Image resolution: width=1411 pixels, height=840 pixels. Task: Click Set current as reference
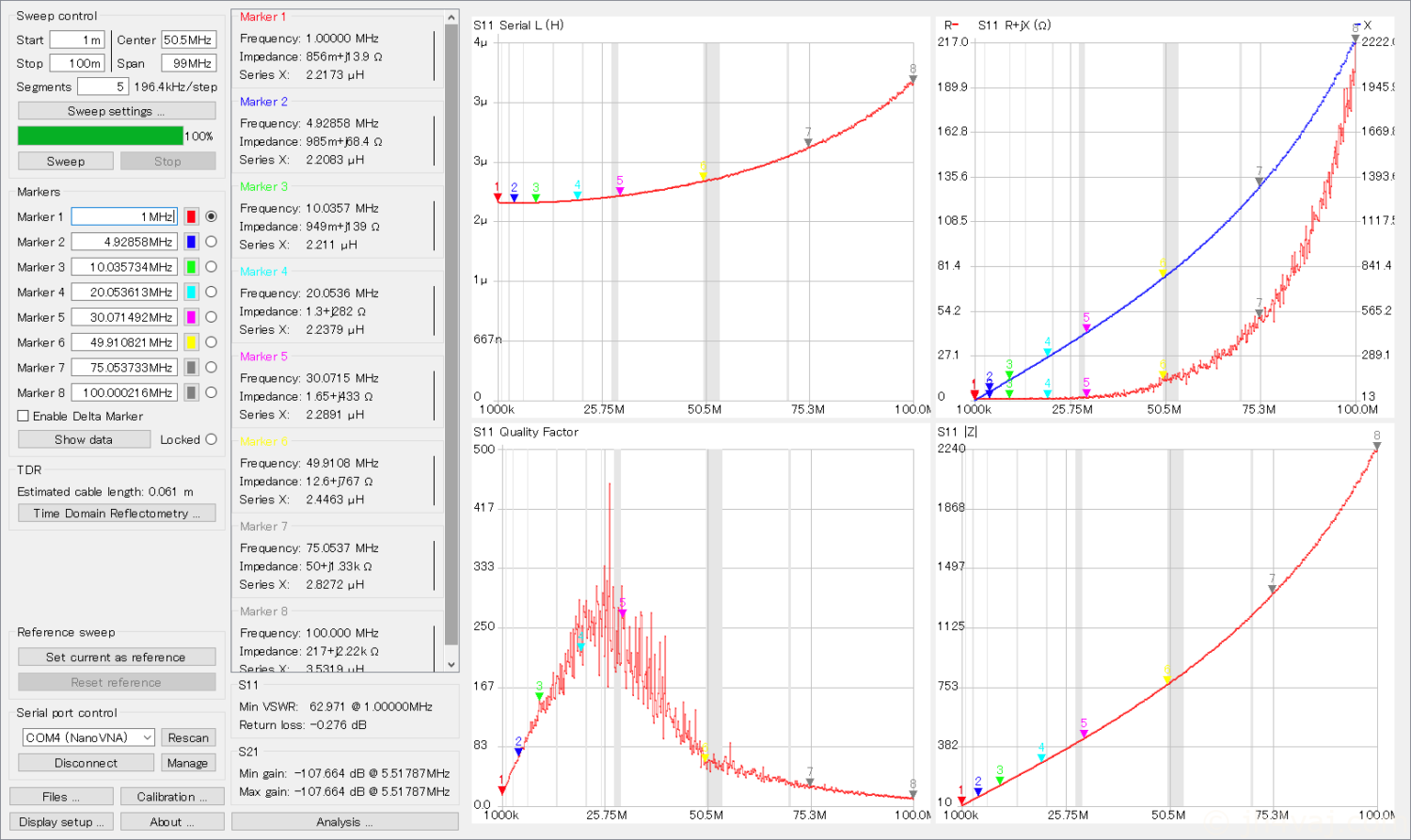(117, 658)
